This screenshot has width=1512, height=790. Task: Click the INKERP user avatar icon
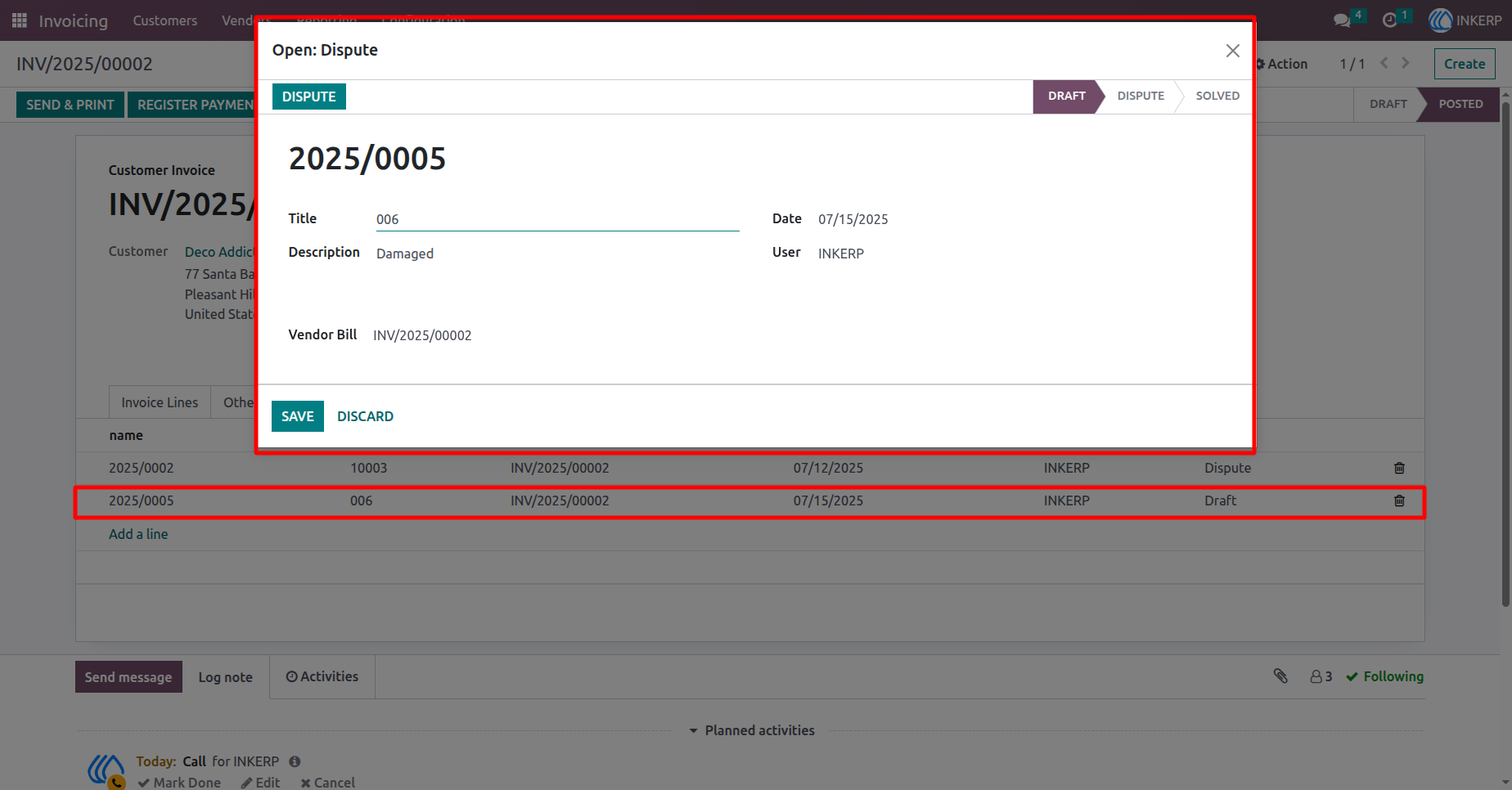point(1440,20)
